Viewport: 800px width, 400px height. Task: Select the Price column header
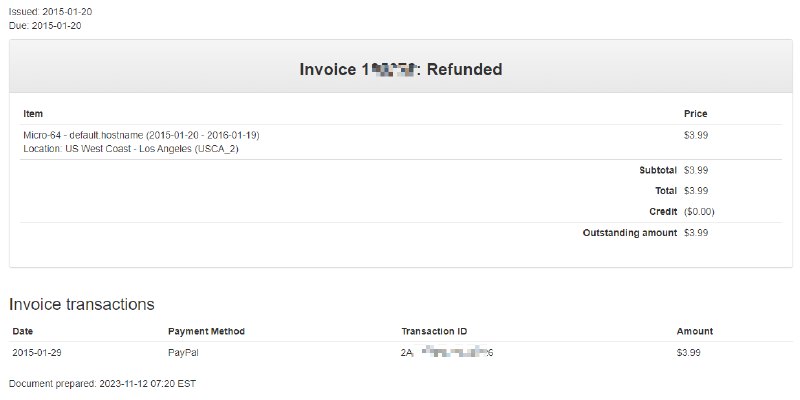[695, 113]
